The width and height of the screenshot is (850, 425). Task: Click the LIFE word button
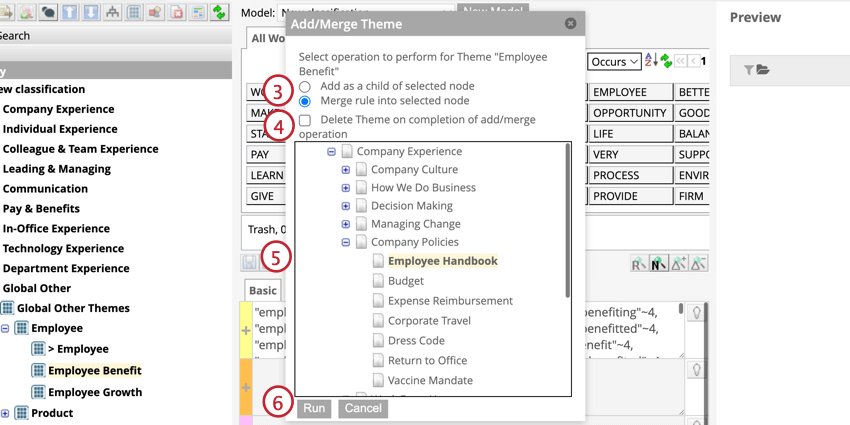pos(629,133)
